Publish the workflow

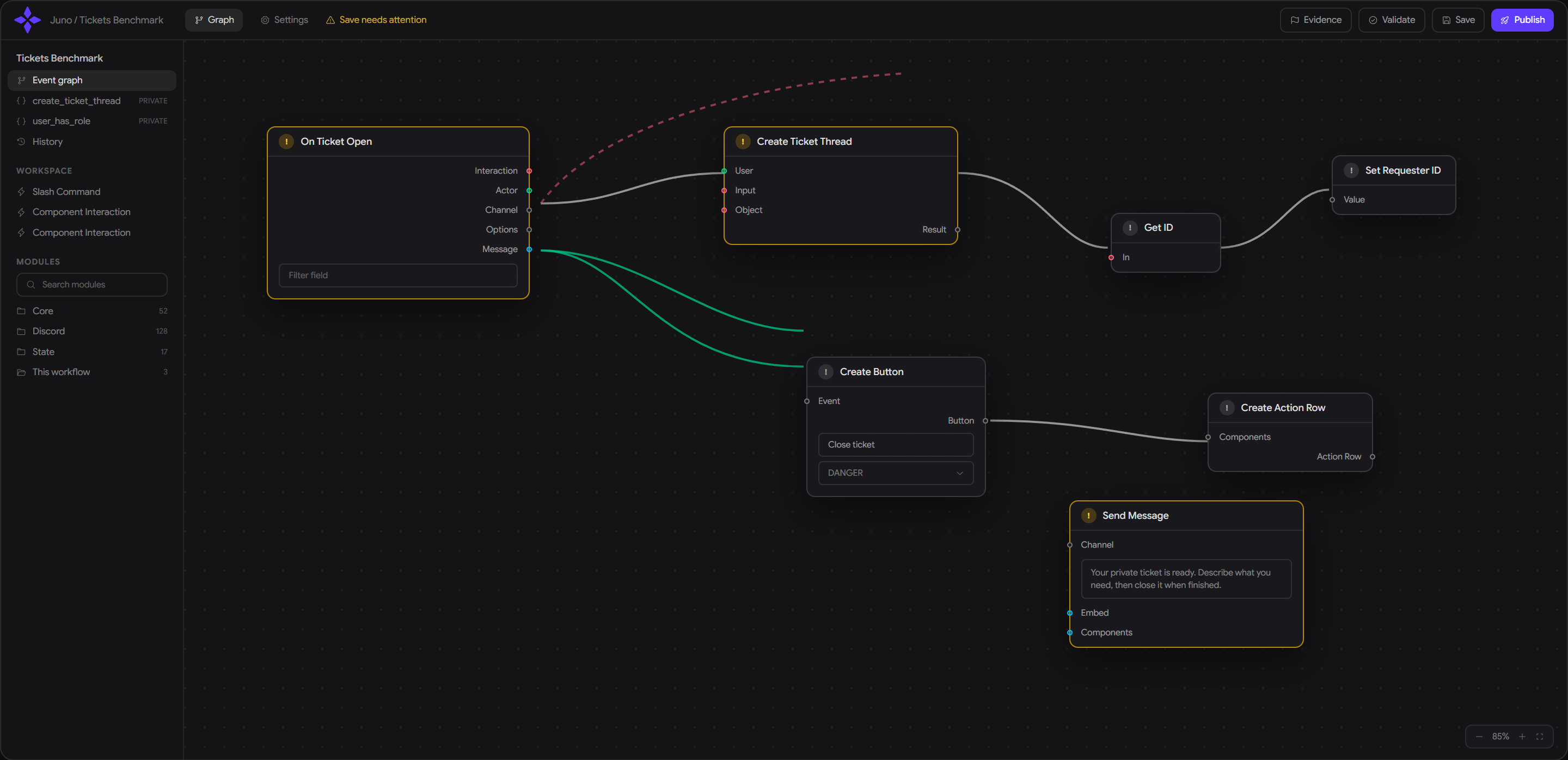click(1522, 20)
